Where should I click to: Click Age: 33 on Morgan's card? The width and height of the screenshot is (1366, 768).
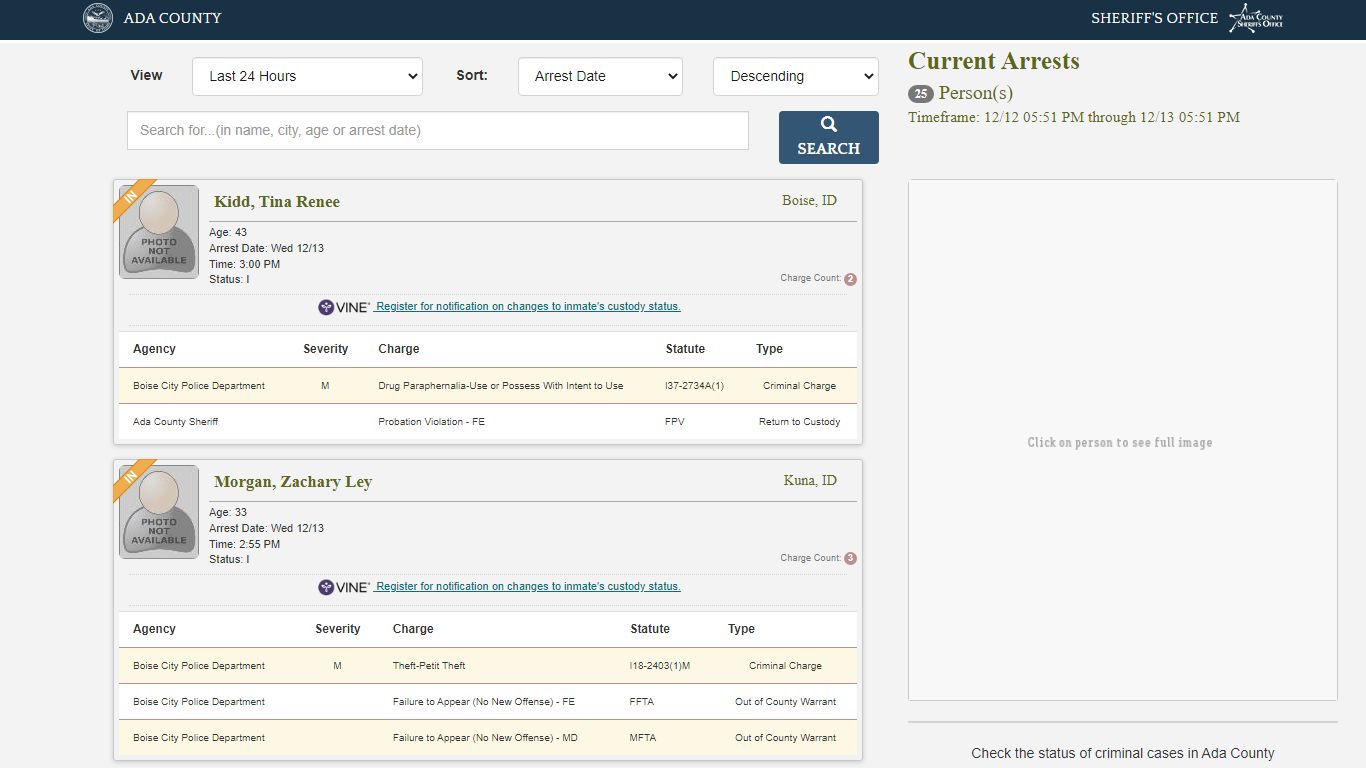click(x=228, y=513)
